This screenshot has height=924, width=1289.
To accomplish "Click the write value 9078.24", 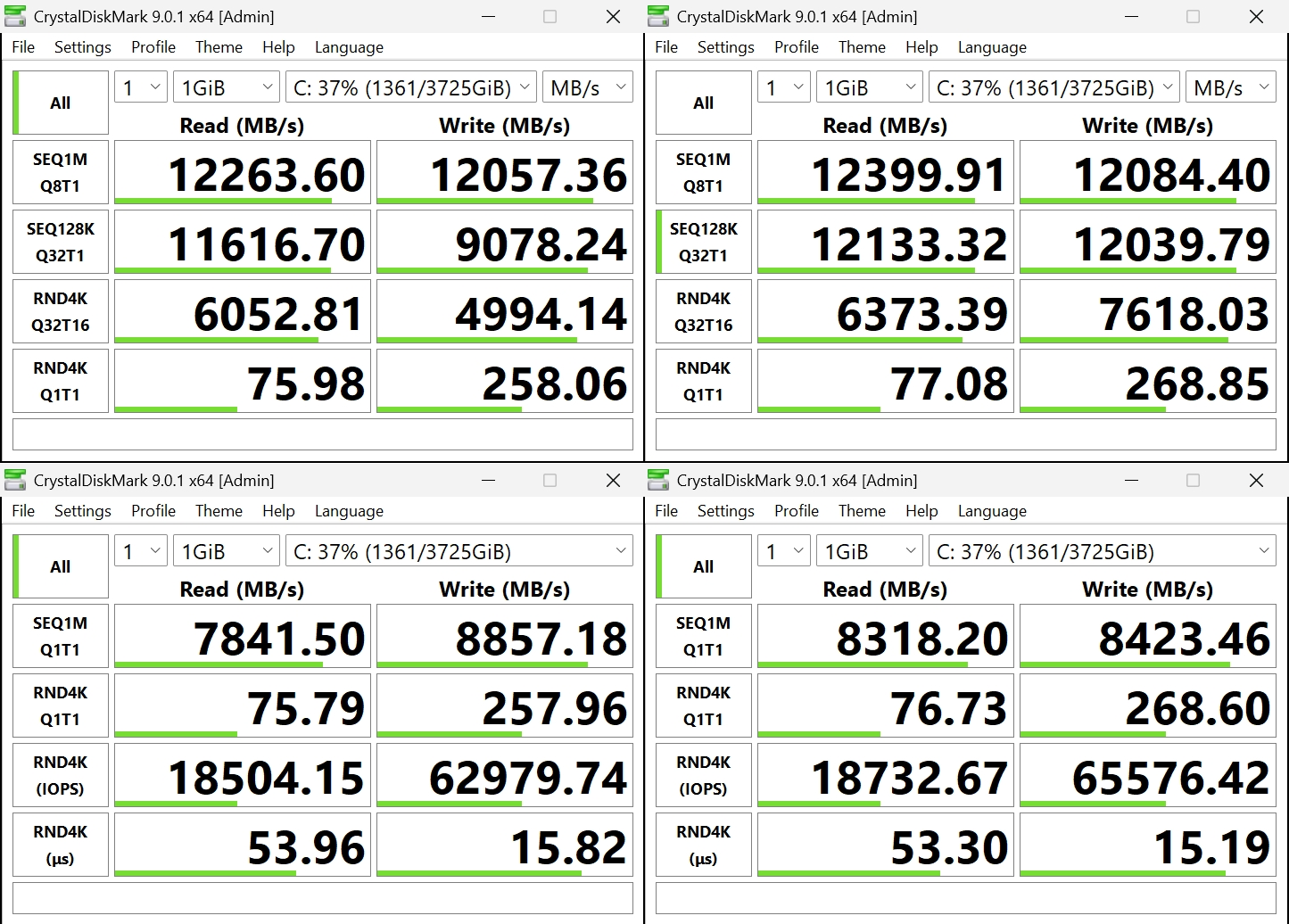I will (x=505, y=242).
